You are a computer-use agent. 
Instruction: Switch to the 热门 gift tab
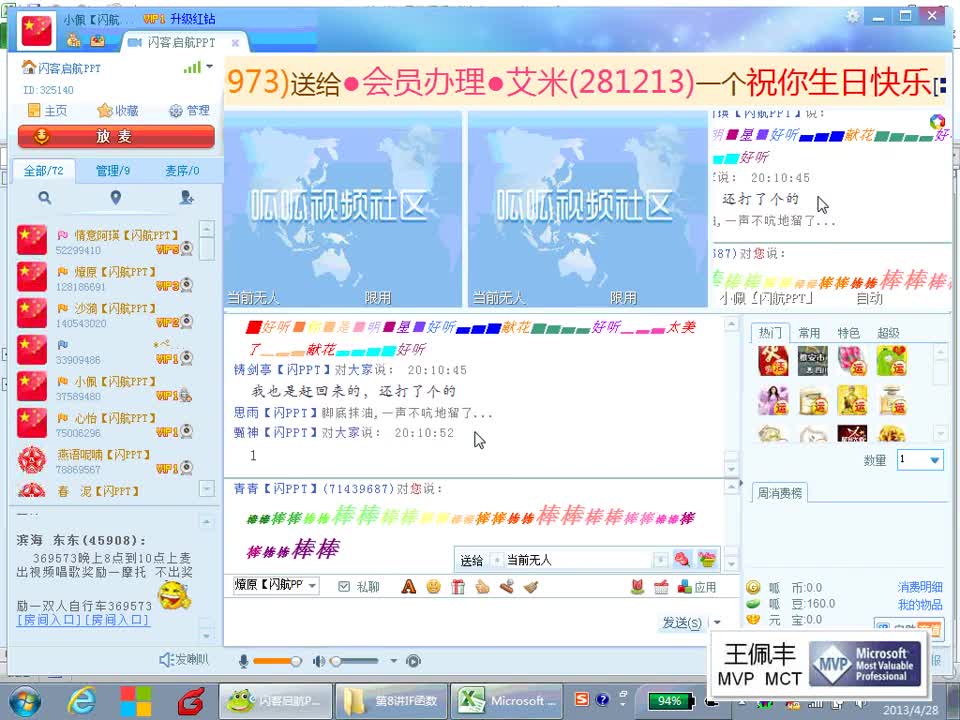[770, 332]
